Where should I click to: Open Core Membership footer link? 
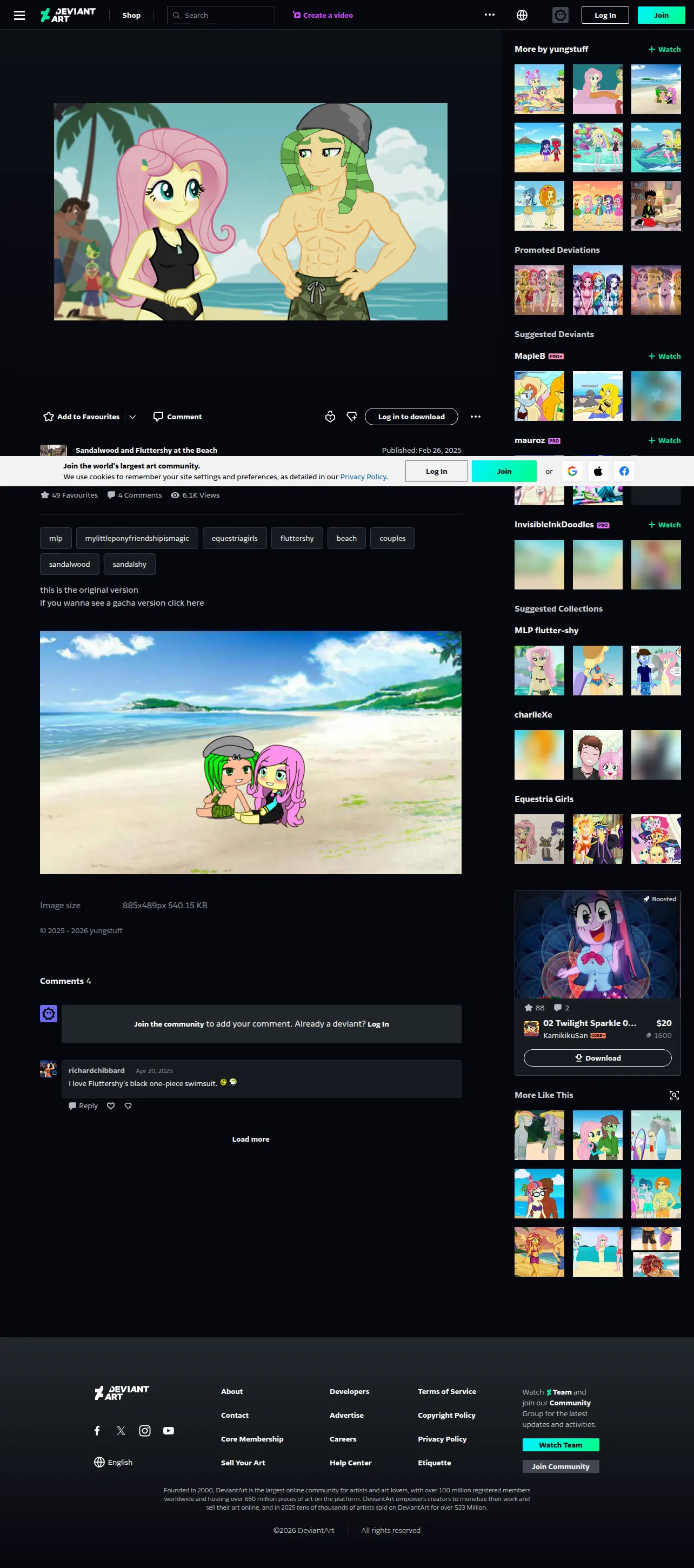(252, 1439)
